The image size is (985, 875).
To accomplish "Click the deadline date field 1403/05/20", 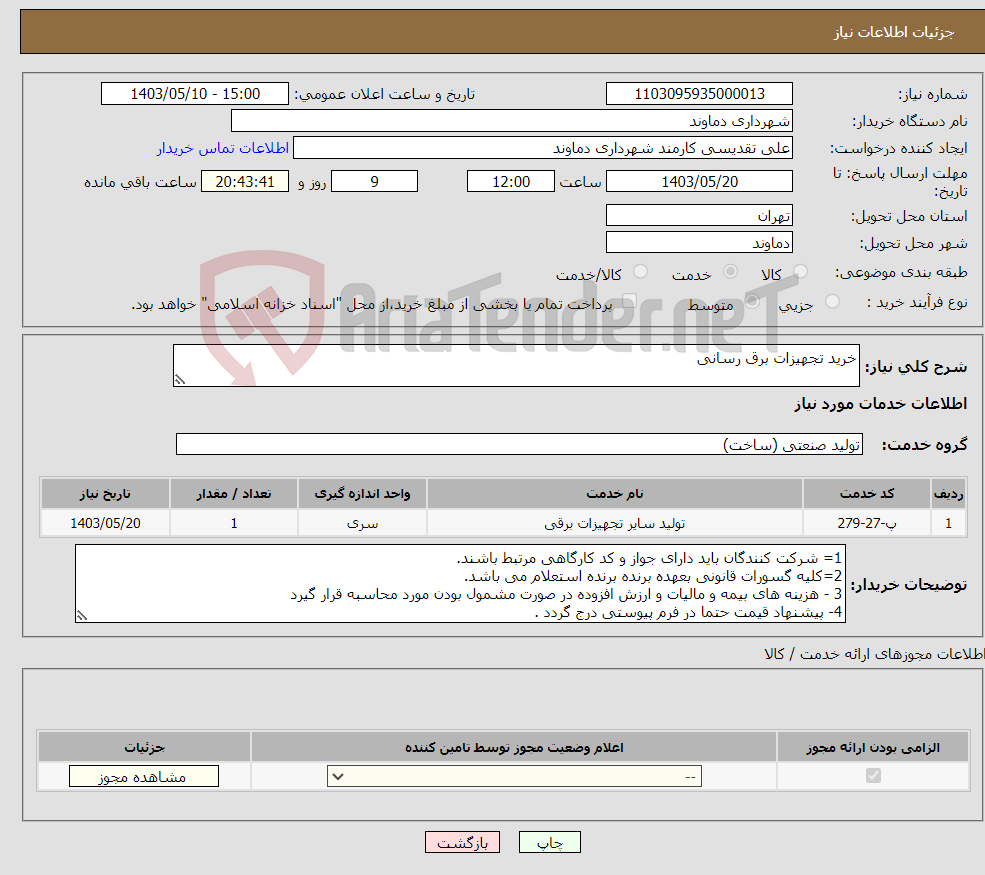I will [699, 182].
